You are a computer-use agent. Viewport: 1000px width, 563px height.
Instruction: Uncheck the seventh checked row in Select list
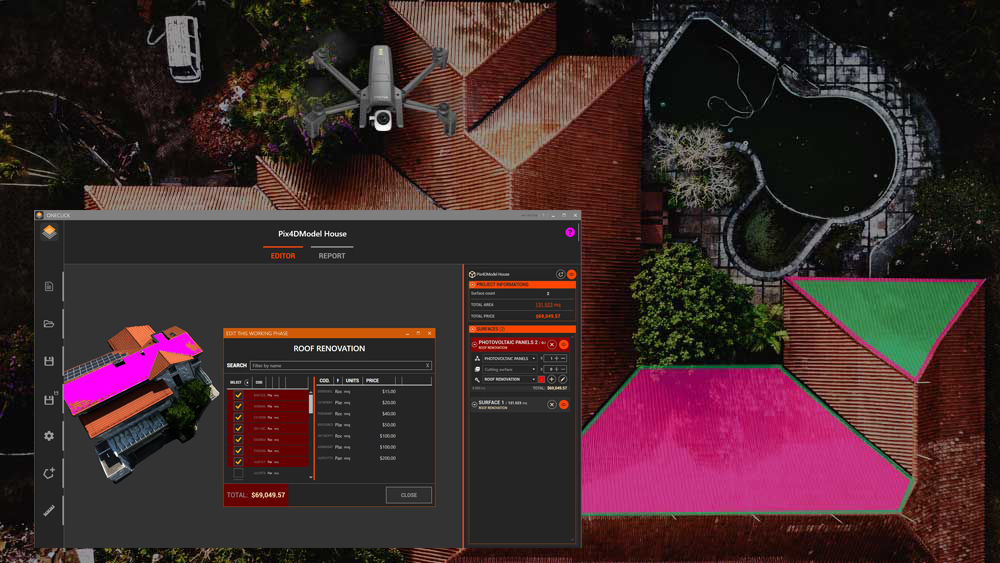[x=238, y=462]
